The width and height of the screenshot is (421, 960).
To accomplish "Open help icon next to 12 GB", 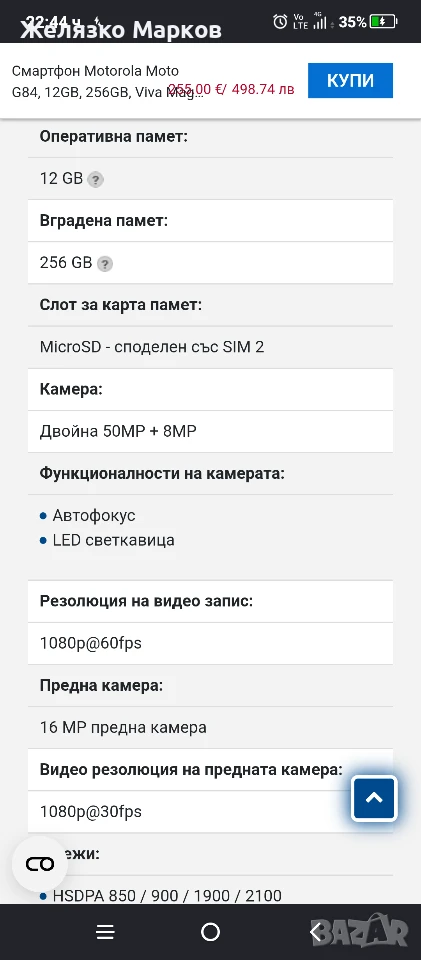I will 95,179.
